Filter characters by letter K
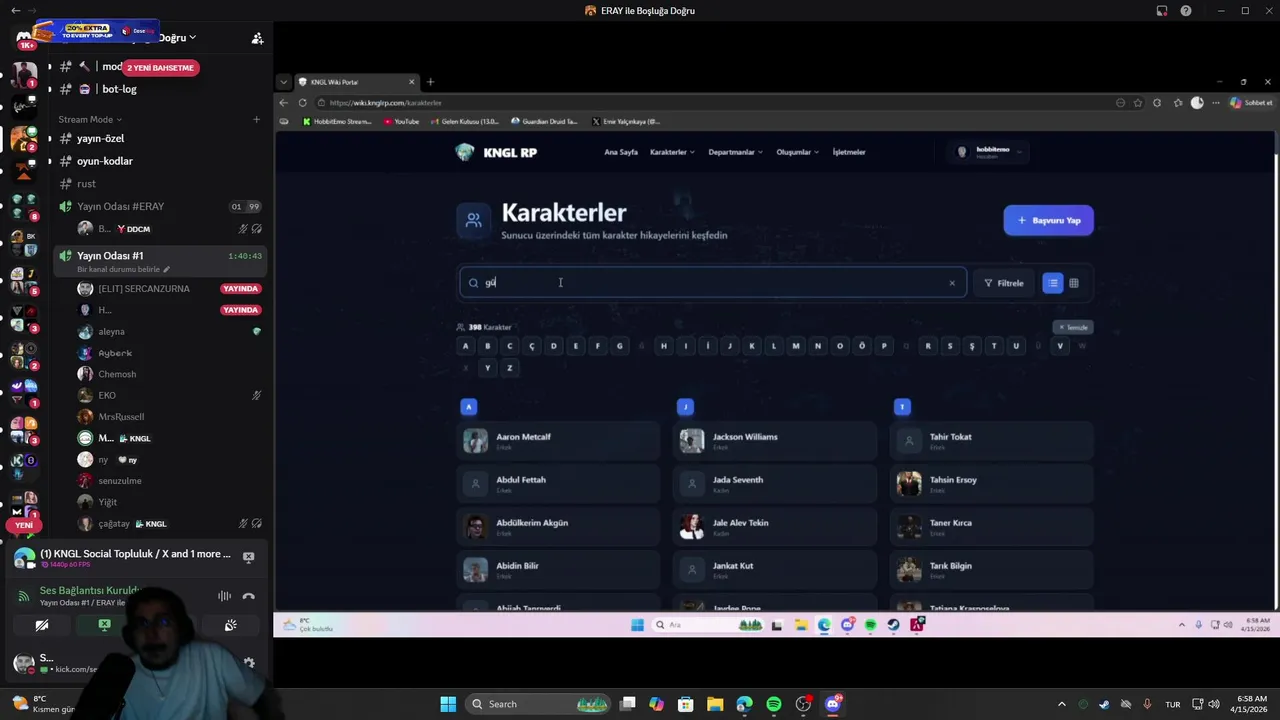The height and width of the screenshot is (720, 1280). pyautogui.click(x=752, y=346)
